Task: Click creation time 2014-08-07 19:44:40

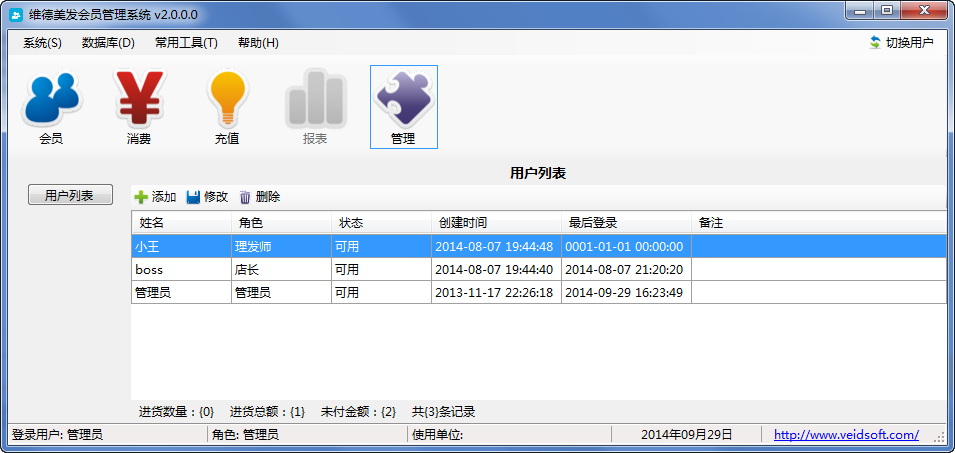Action: tap(496, 270)
